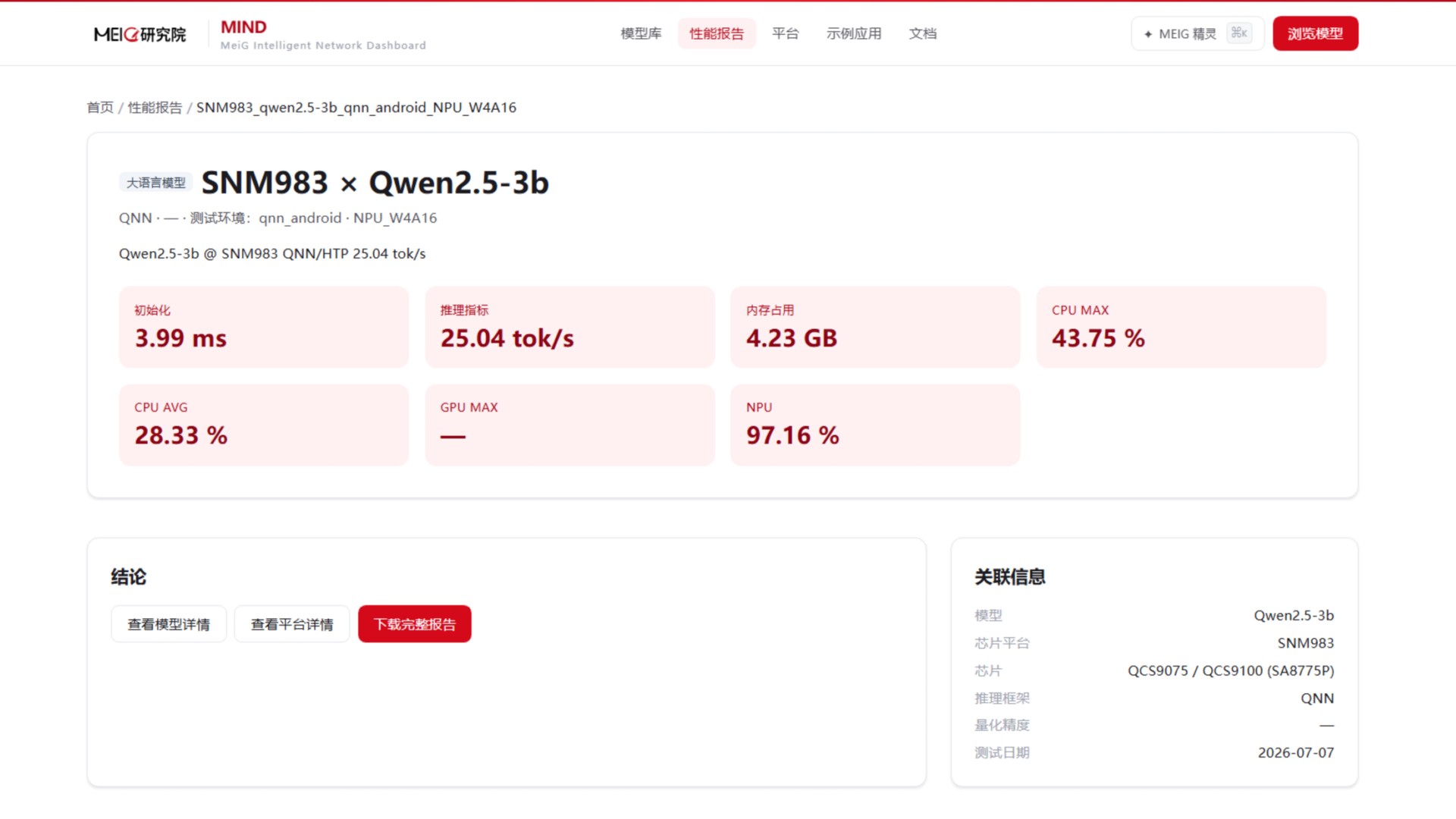This screenshot has height=819, width=1456.
Task: Select the NPU 97.16 % card
Action: pyautogui.click(x=875, y=425)
